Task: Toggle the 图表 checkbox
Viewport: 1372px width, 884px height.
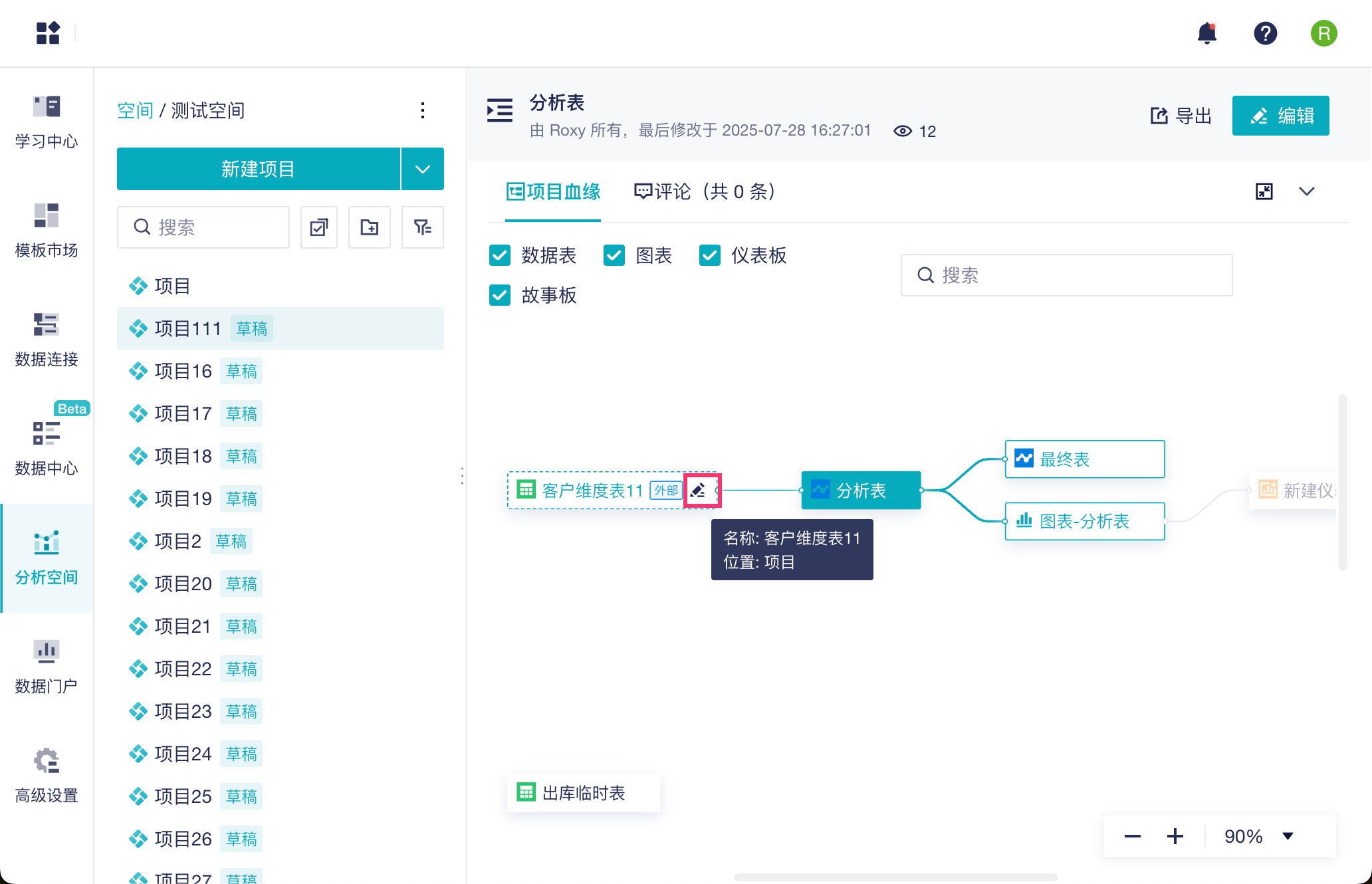Action: coord(614,255)
